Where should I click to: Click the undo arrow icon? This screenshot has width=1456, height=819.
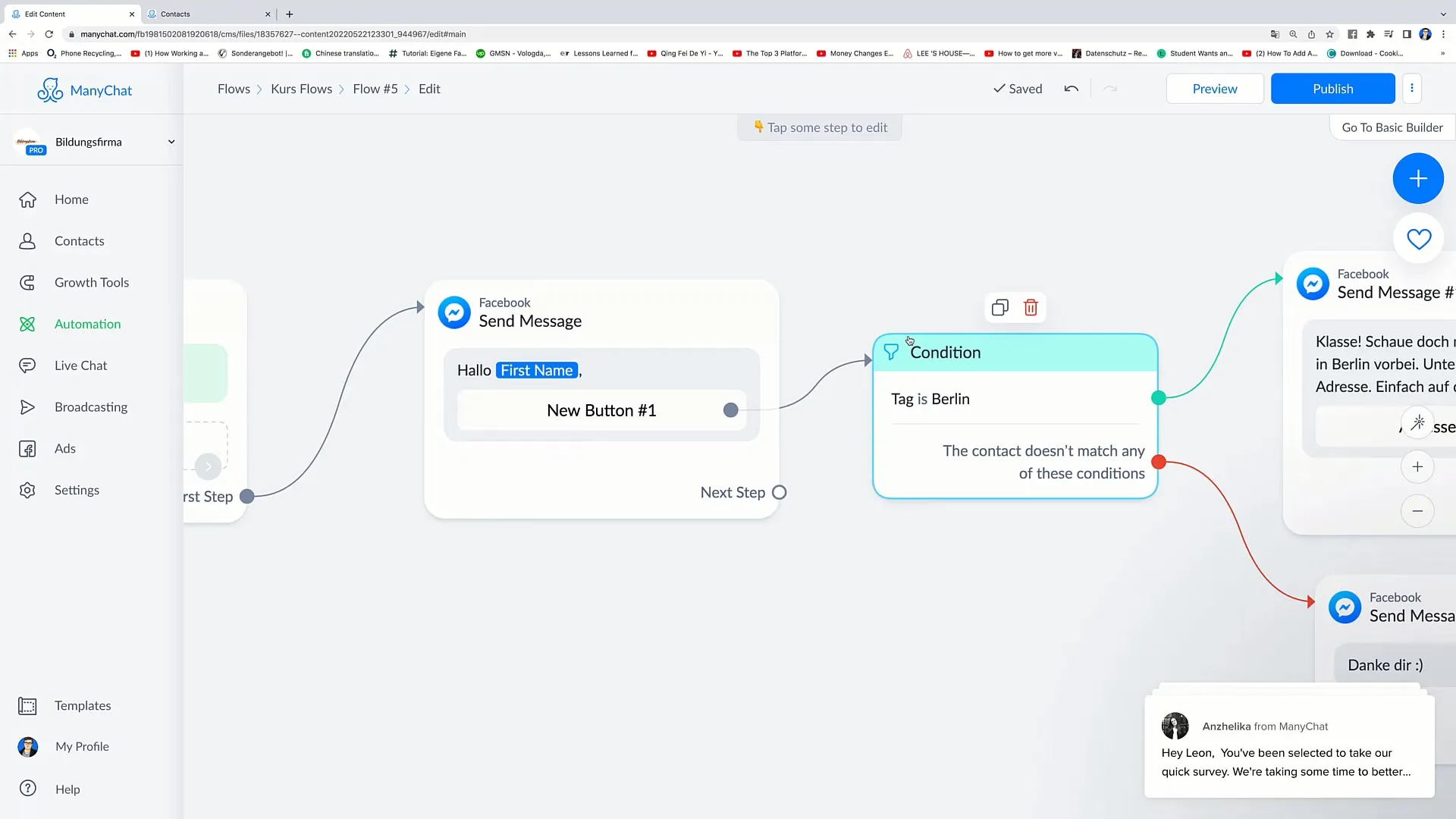pos(1071,89)
